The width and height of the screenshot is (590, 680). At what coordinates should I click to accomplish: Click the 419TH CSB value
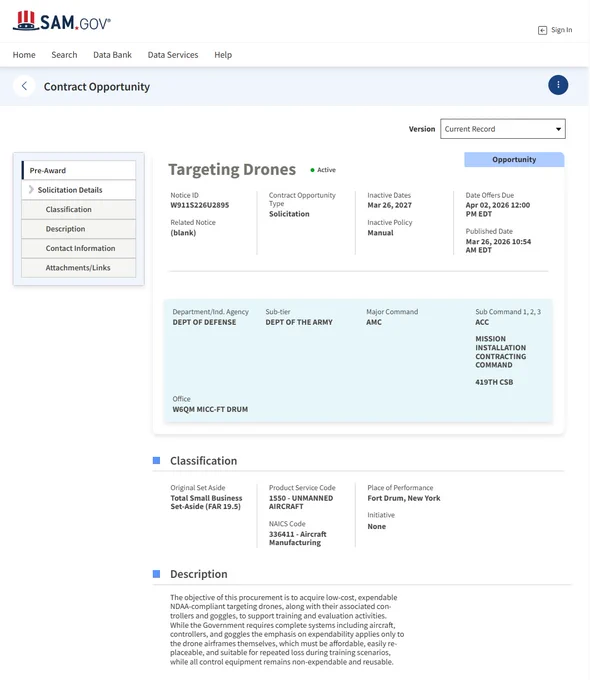coord(494,382)
